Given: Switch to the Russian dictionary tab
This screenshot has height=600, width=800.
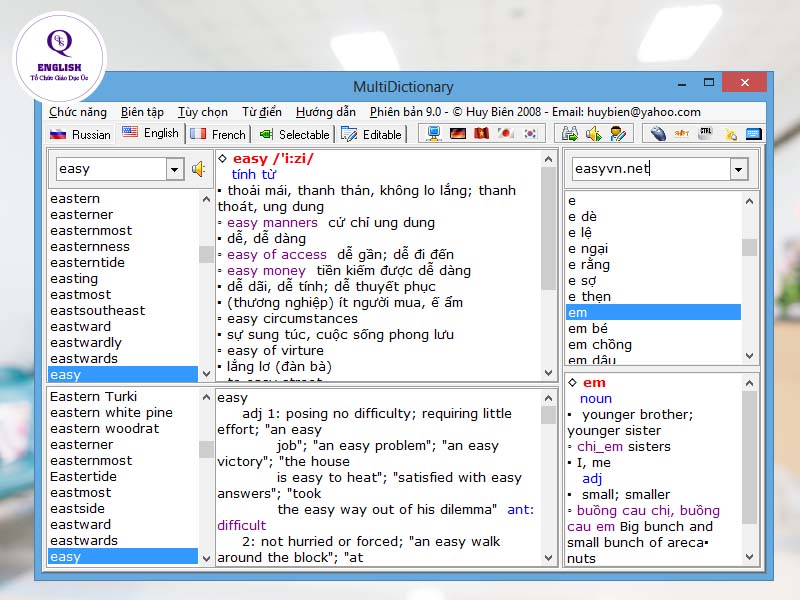Looking at the screenshot, I should tap(81, 135).
